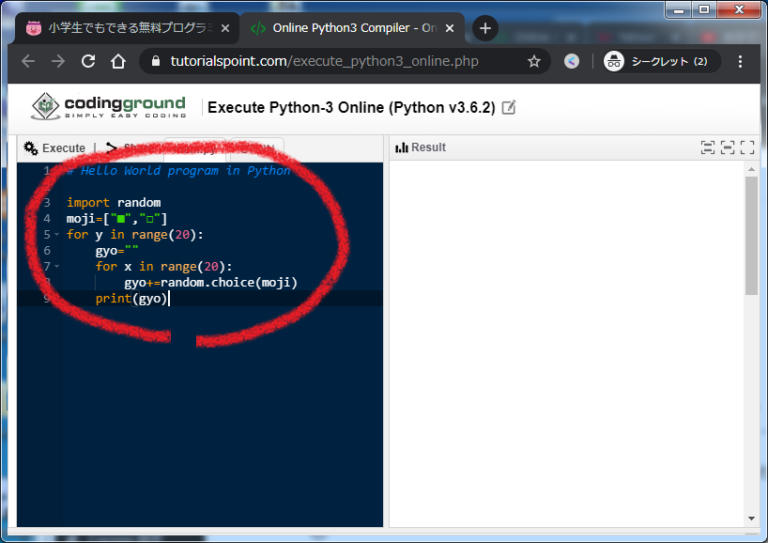Go to the browser home page icon
Image resolution: width=768 pixels, height=543 pixels.
pyautogui.click(x=118, y=61)
